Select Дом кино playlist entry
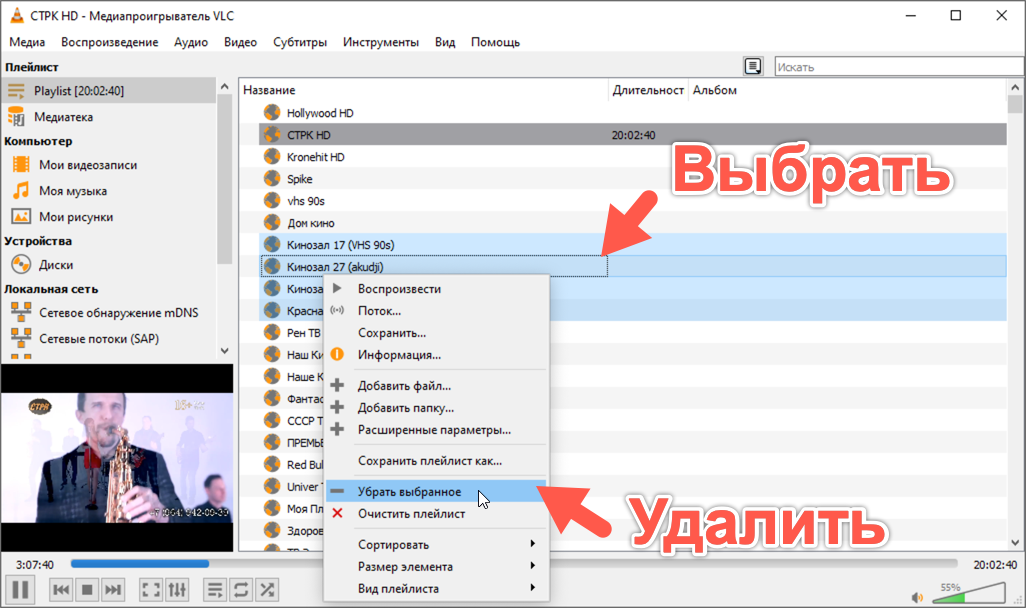1026x608 pixels. (310, 223)
